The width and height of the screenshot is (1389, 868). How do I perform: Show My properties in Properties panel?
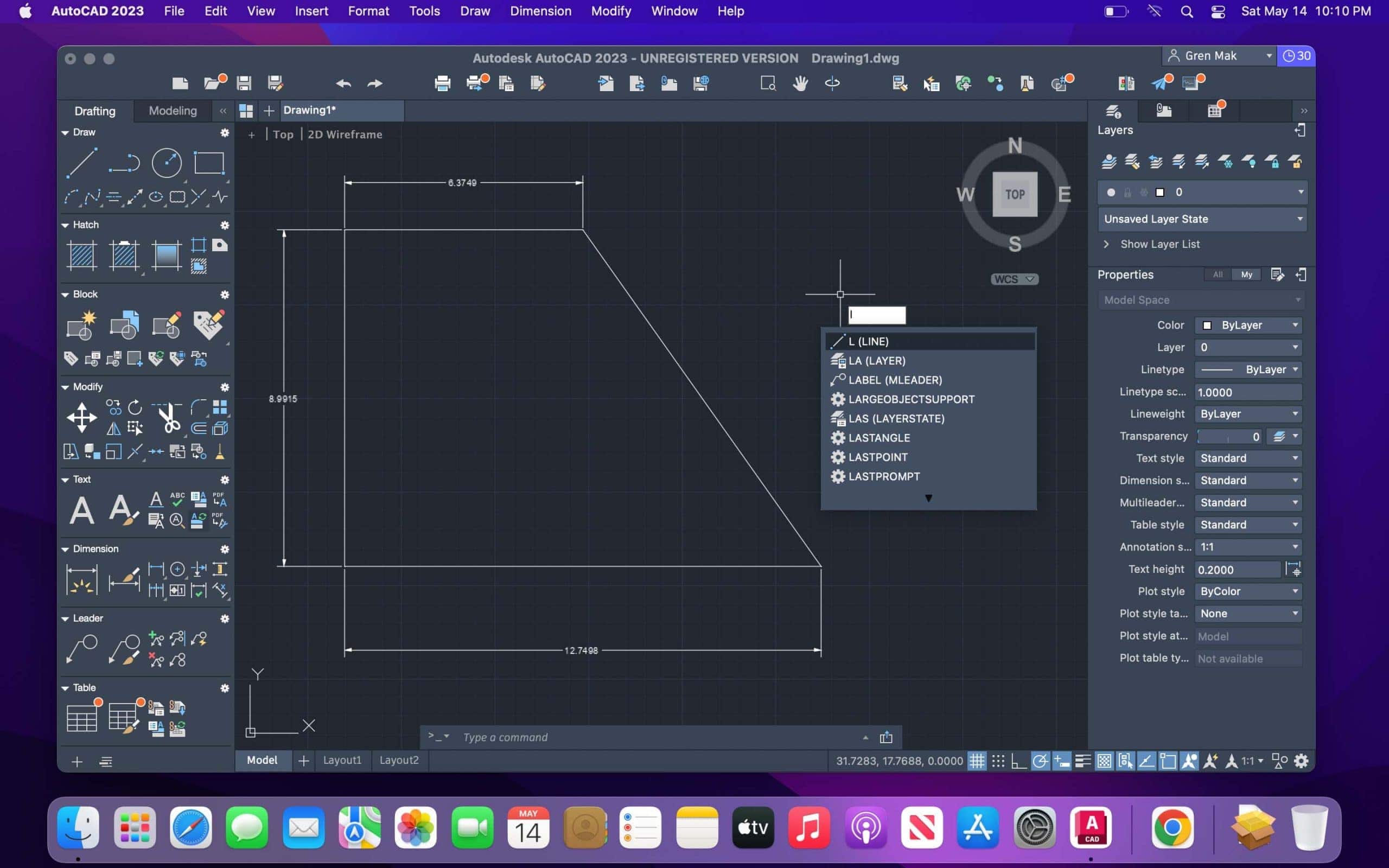click(1247, 275)
